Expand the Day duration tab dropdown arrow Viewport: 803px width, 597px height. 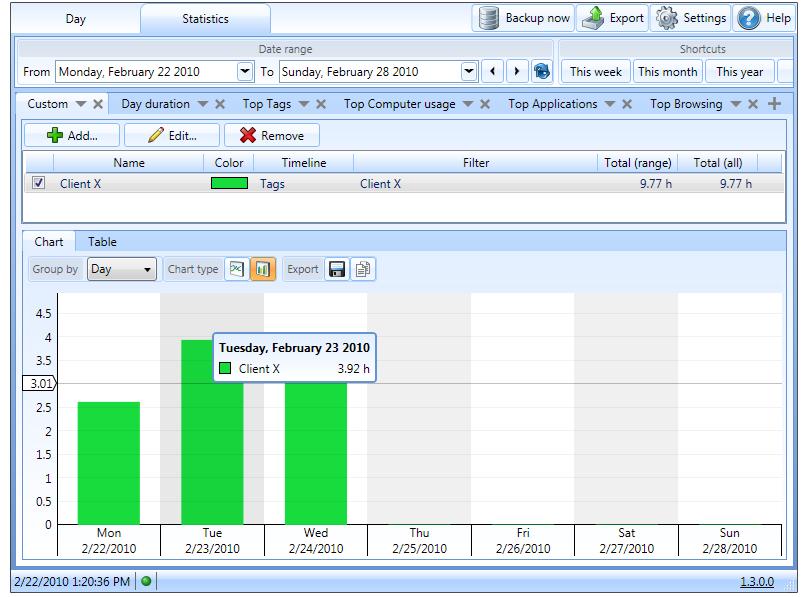(x=203, y=104)
